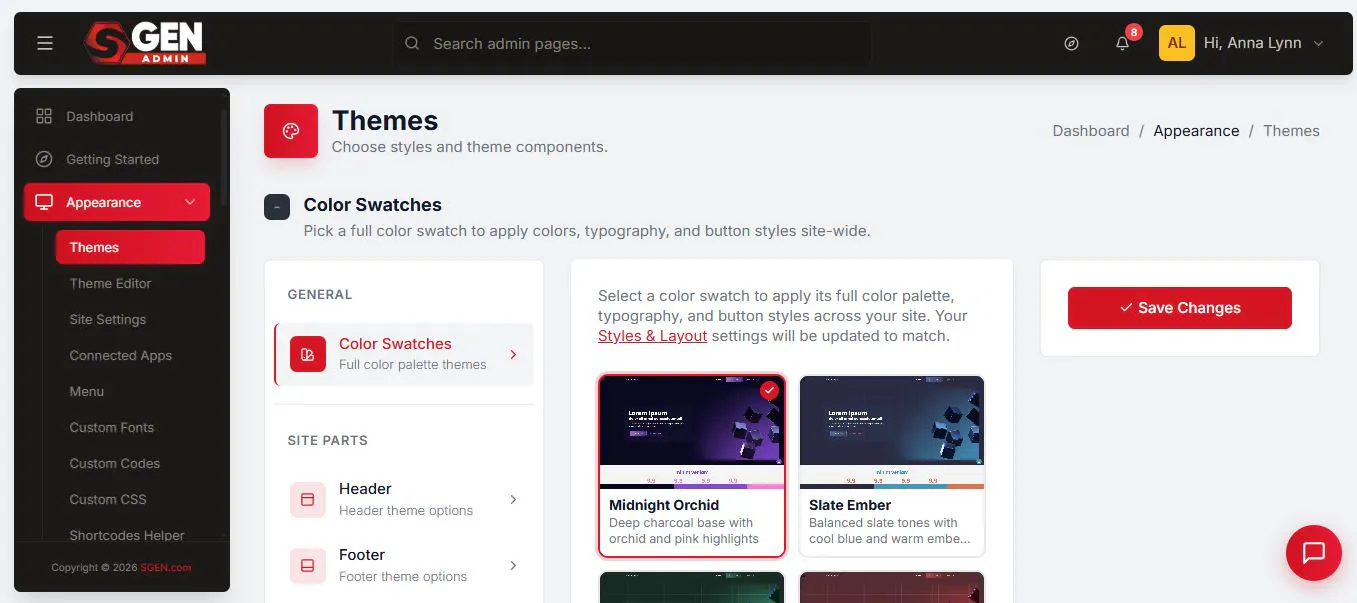
Task: Select the Midnight Orchid color swatch preview
Action: tap(692, 432)
